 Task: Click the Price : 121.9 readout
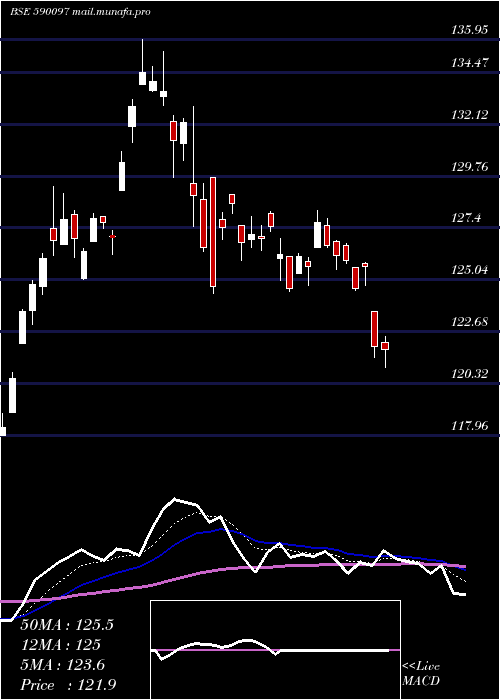coord(68,685)
